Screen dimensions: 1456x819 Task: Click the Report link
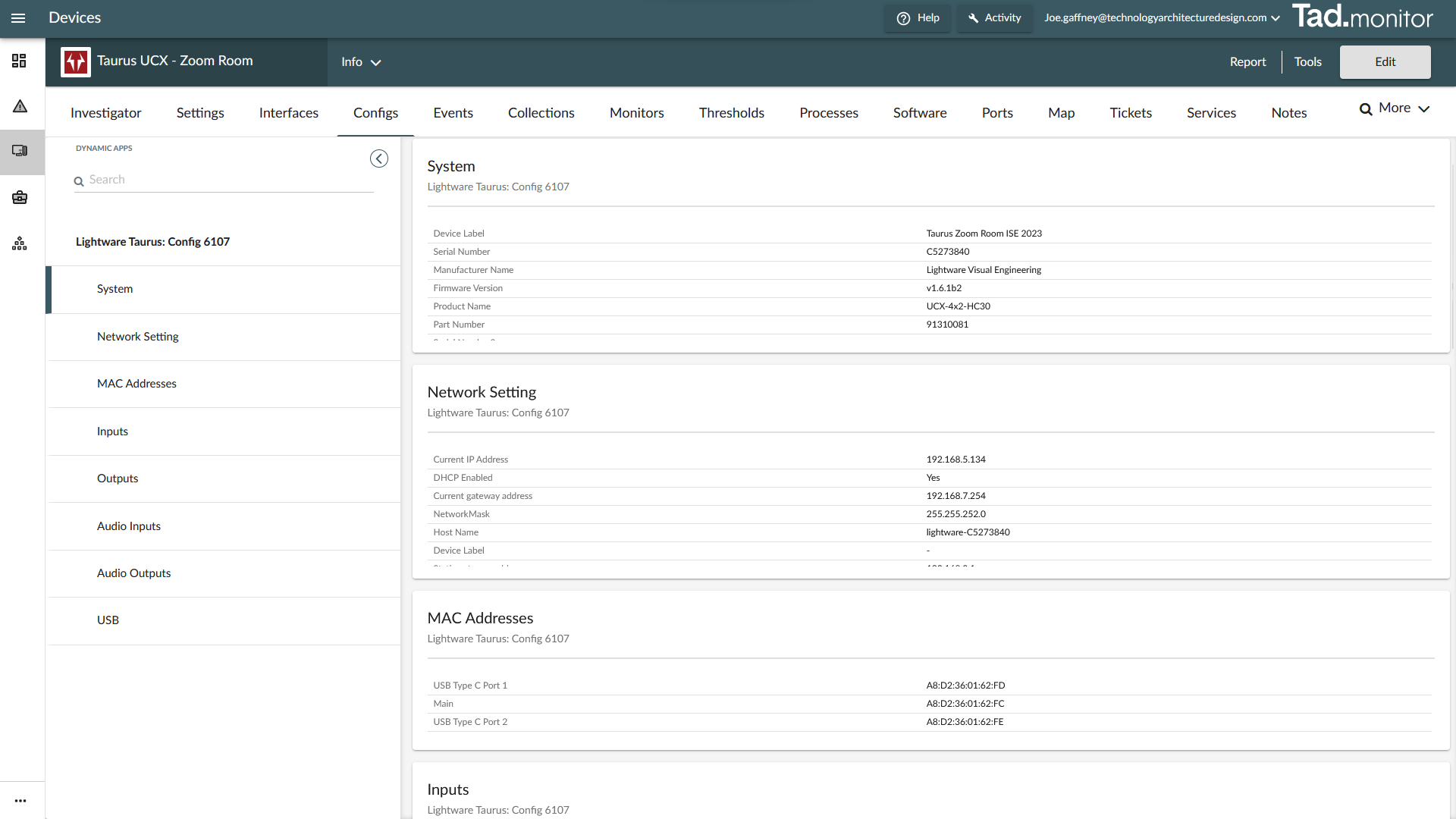click(1248, 62)
